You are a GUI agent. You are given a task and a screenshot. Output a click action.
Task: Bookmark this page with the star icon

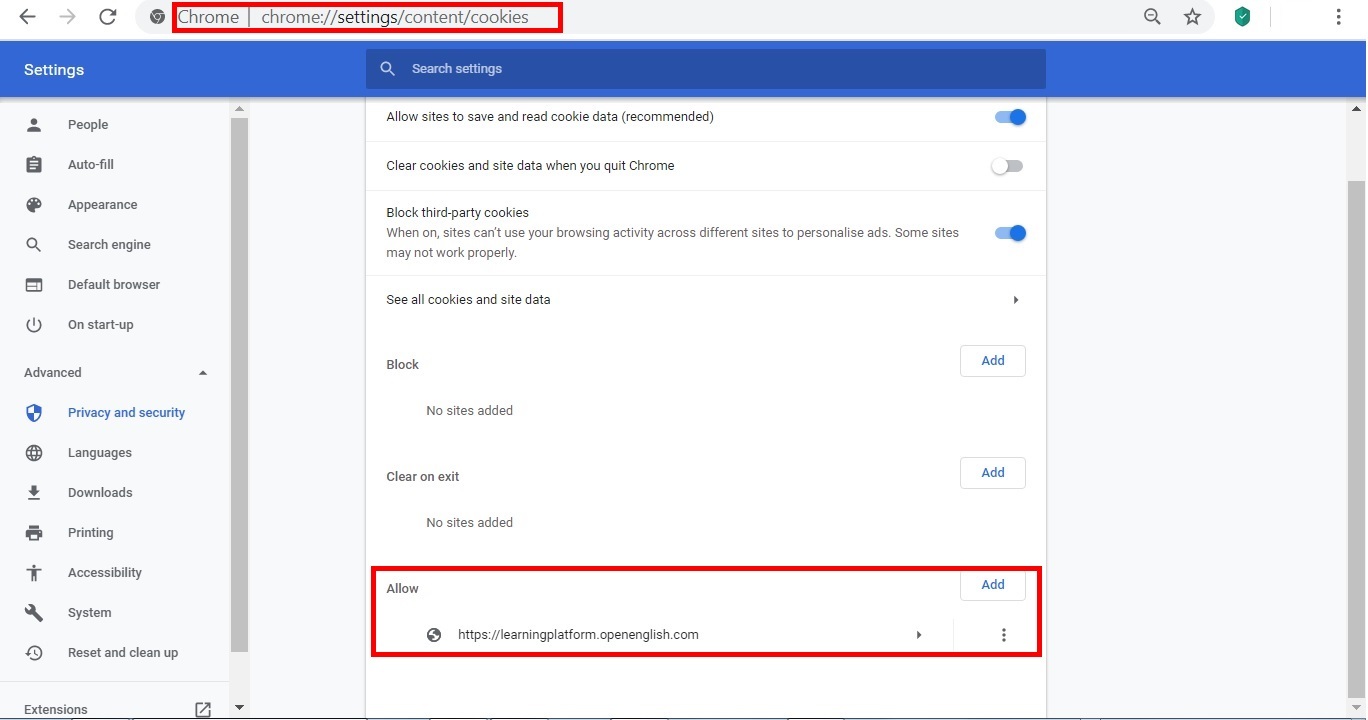click(1192, 17)
